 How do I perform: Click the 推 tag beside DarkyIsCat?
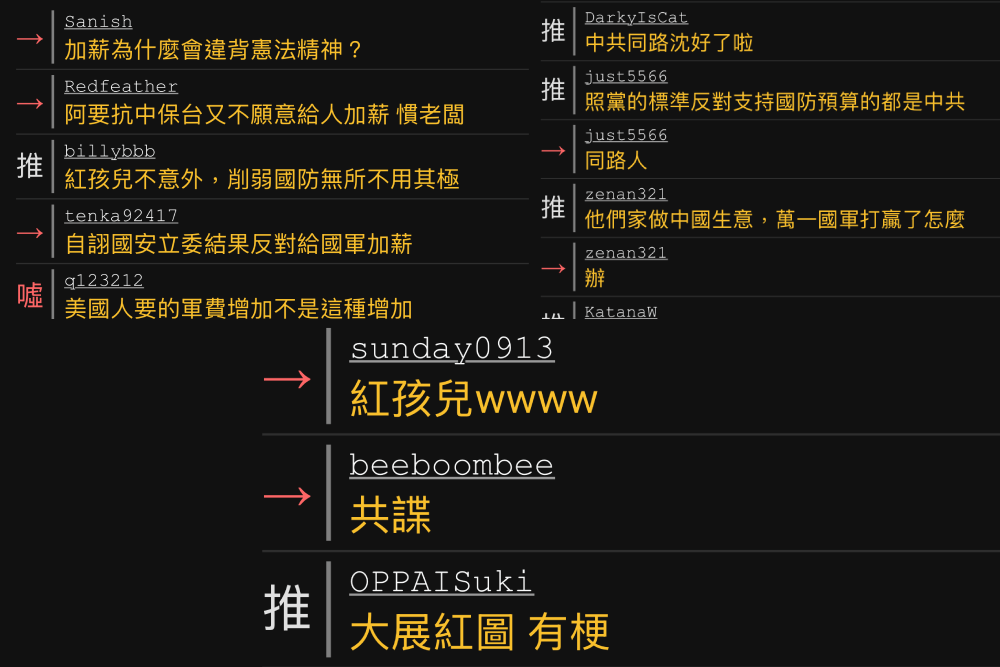553,31
